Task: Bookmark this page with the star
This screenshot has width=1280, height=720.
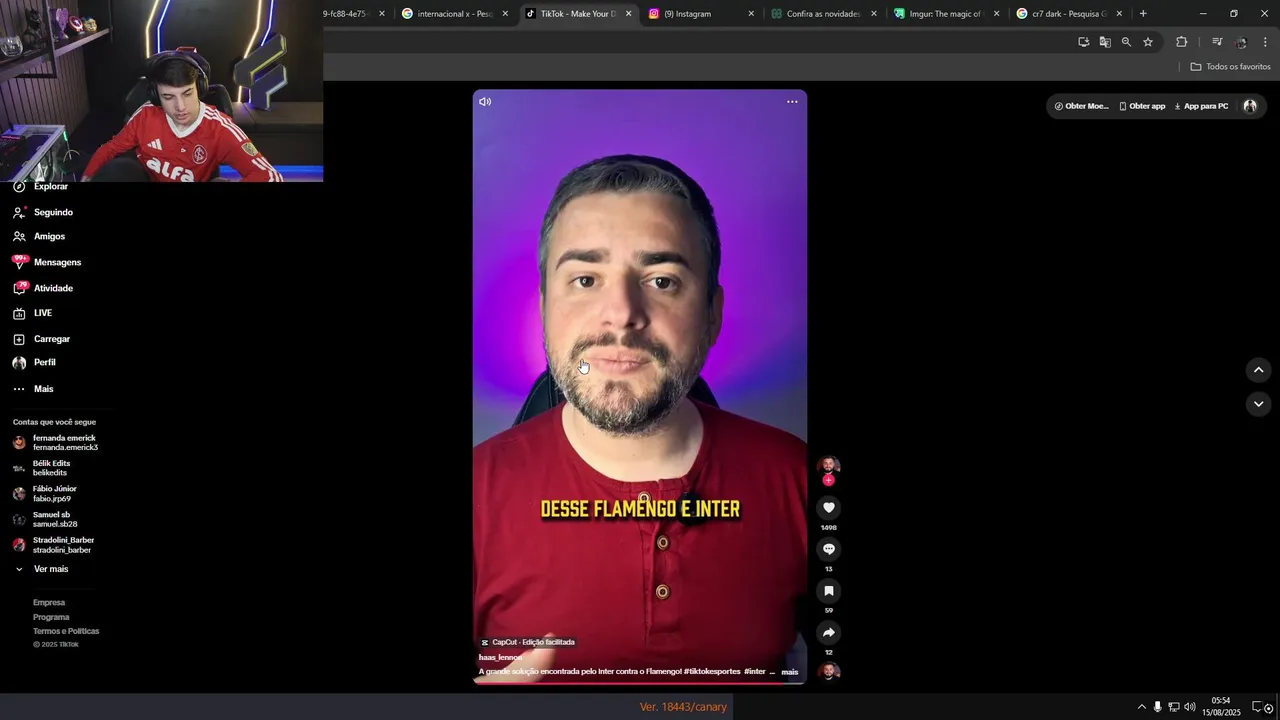Action: click(1148, 42)
